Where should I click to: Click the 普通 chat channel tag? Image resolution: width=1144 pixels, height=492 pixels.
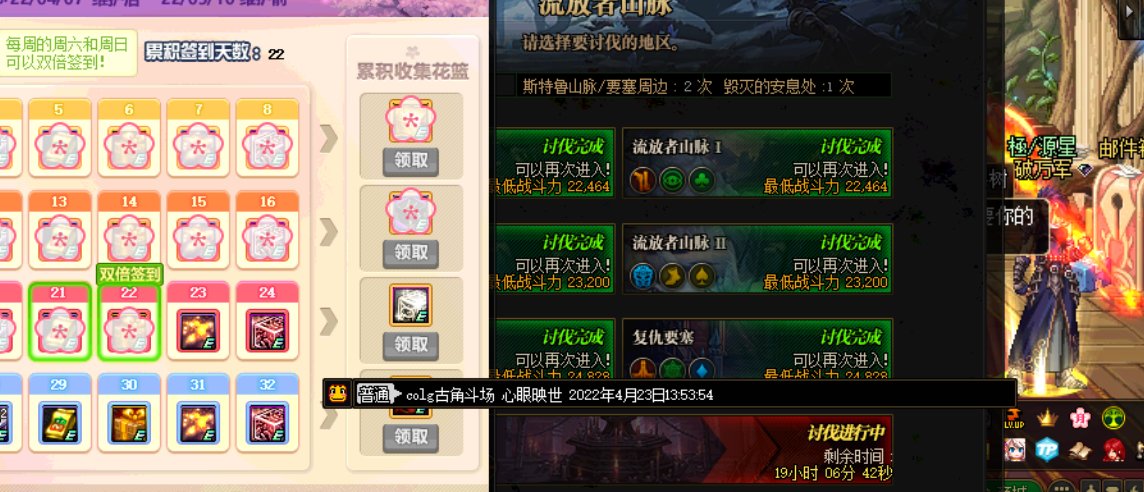374,395
